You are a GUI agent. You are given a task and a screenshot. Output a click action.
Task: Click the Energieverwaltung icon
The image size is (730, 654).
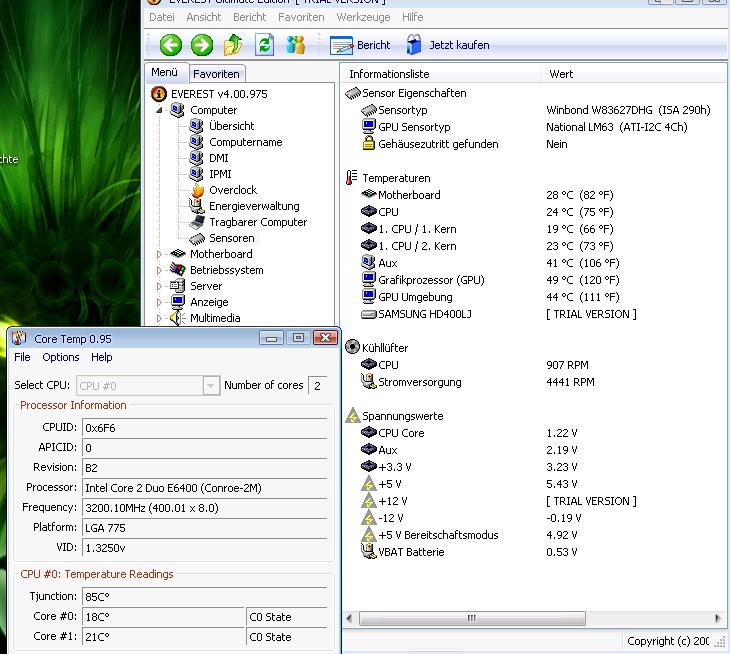point(196,206)
